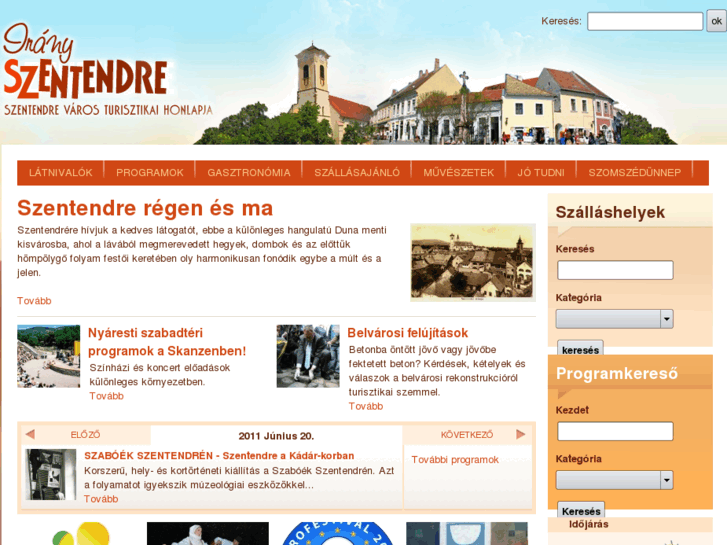Expand the Szálláshelyek Kategória dropdown
Viewport: 727px width, 545px height.
click(x=615, y=319)
